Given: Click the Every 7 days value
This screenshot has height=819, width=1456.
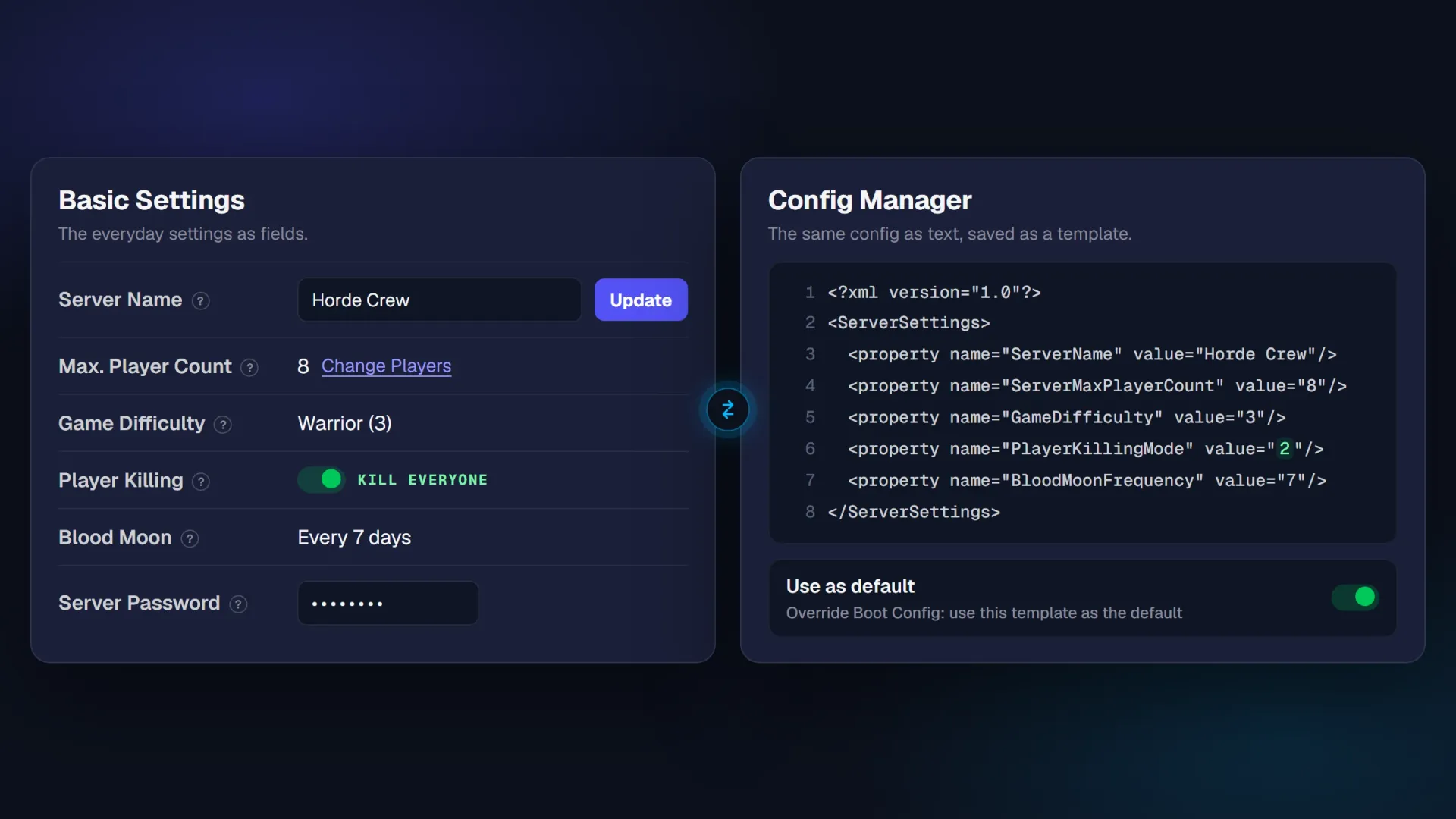Looking at the screenshot, I should 354,537.
